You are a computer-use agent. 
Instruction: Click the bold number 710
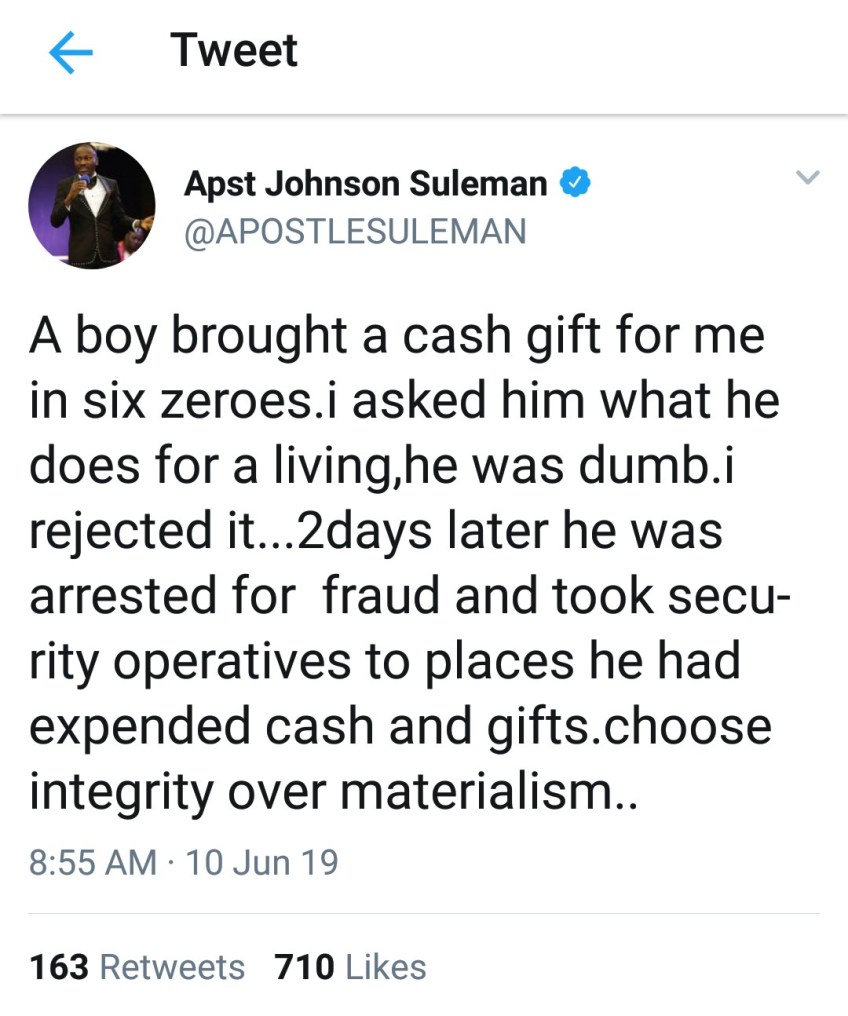(x=304, y=967)
